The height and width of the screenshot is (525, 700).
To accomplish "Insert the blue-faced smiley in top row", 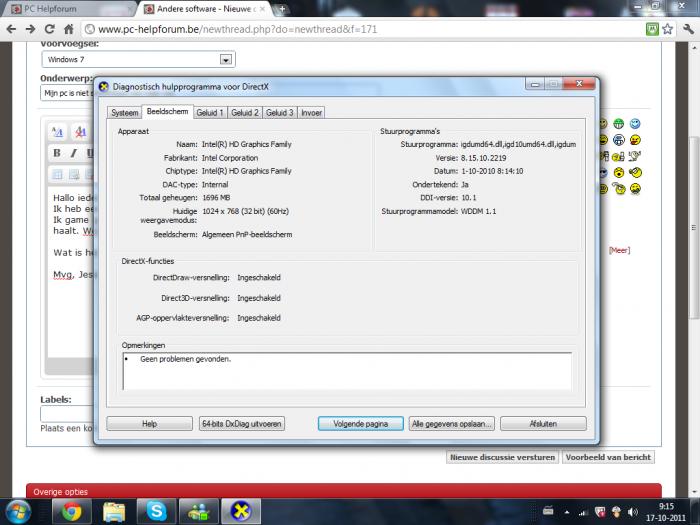I will [635, 124].
